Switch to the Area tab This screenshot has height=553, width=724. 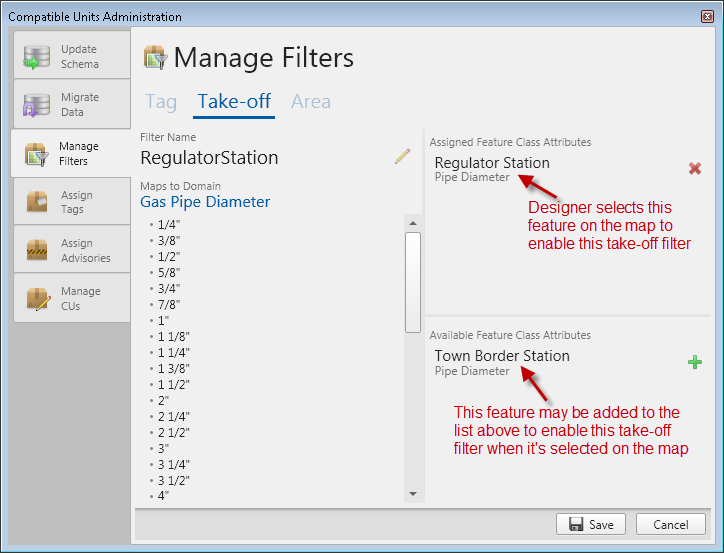[x=310, y=101]
